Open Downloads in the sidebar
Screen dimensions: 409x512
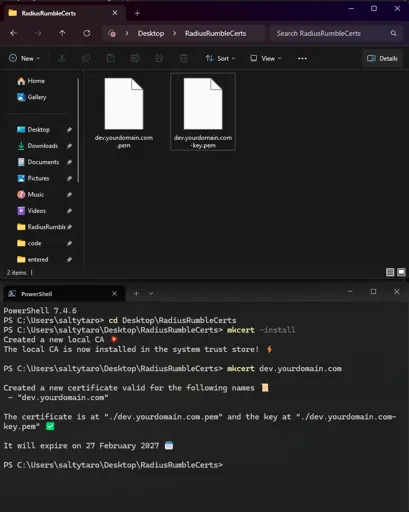(x=38, y=146)
